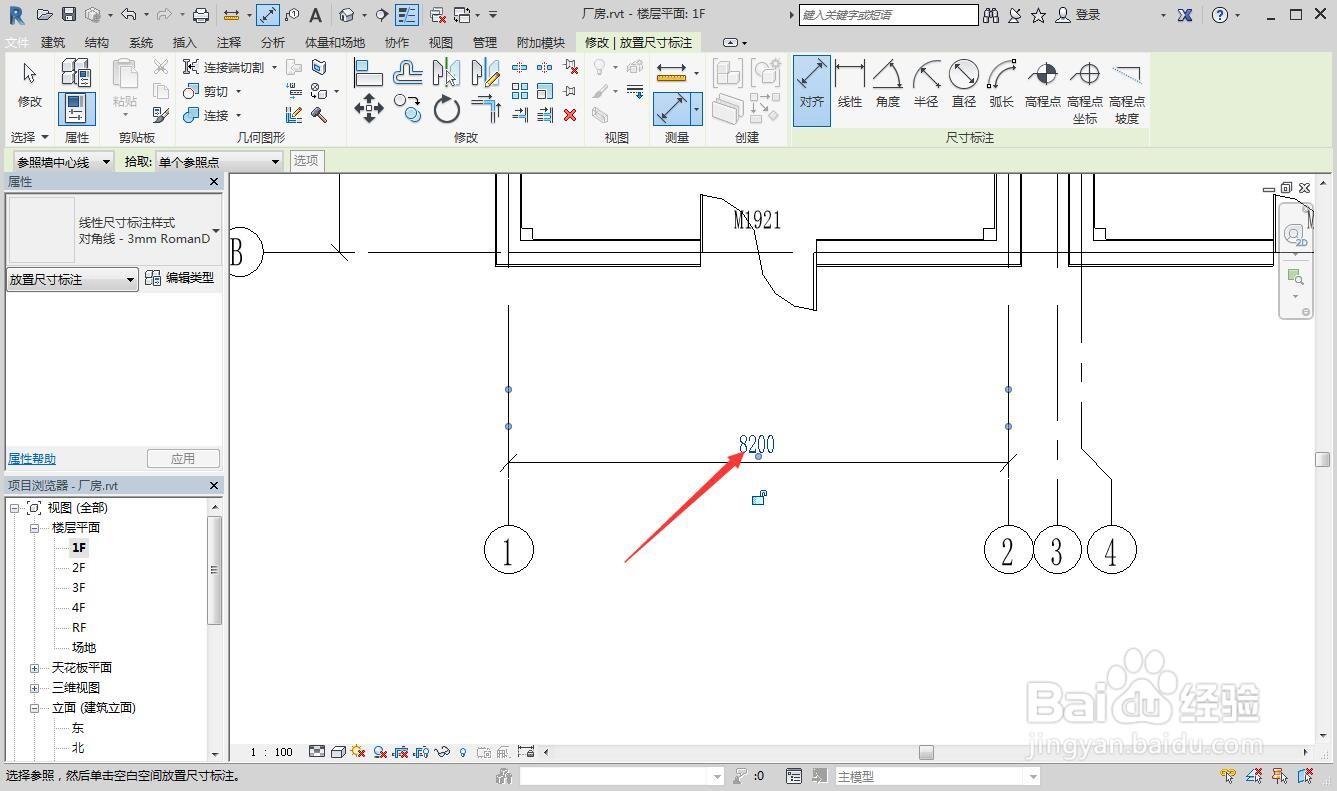Click the Cope (连接端切割) tool
This screenshot has height=791, width=1337.
(x=223, y=67)
